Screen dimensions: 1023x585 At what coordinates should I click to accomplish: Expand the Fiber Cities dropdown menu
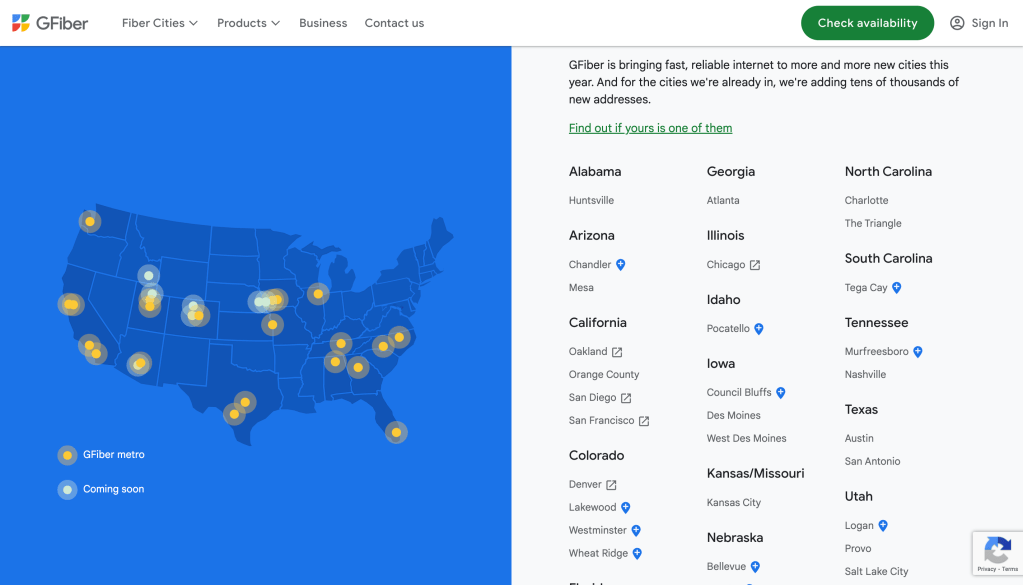click(x=160, y=23)
